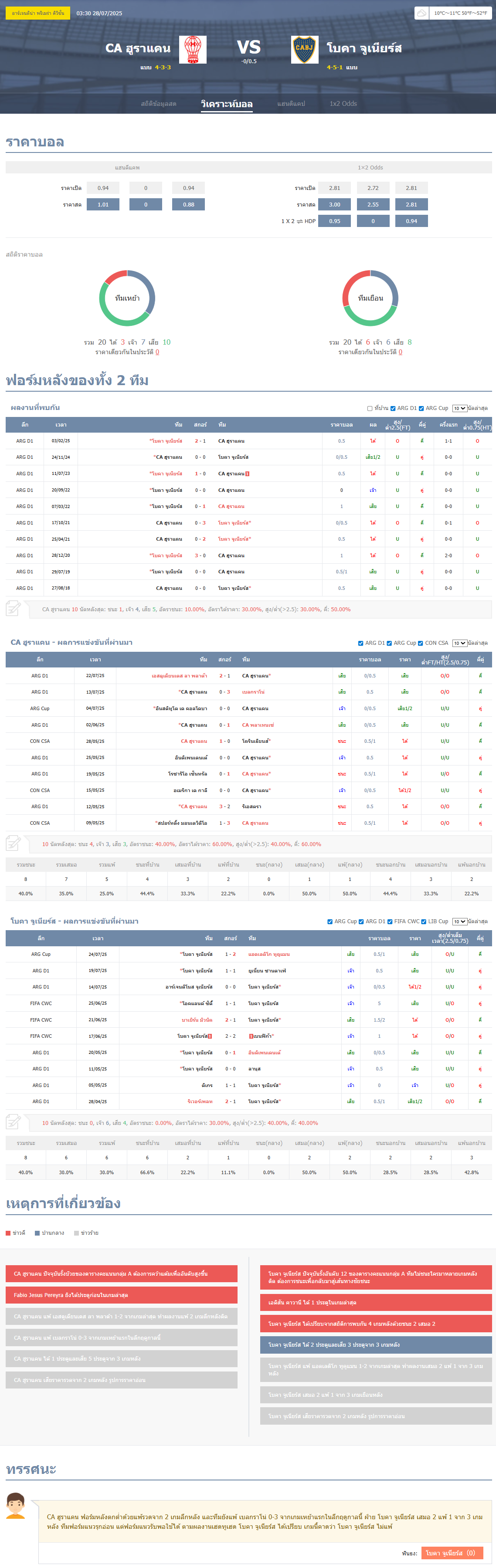The width and height of the screenshot is (496, 1568).
Task: Click the 2.72 opening odds cell
Action: point(373,188)
